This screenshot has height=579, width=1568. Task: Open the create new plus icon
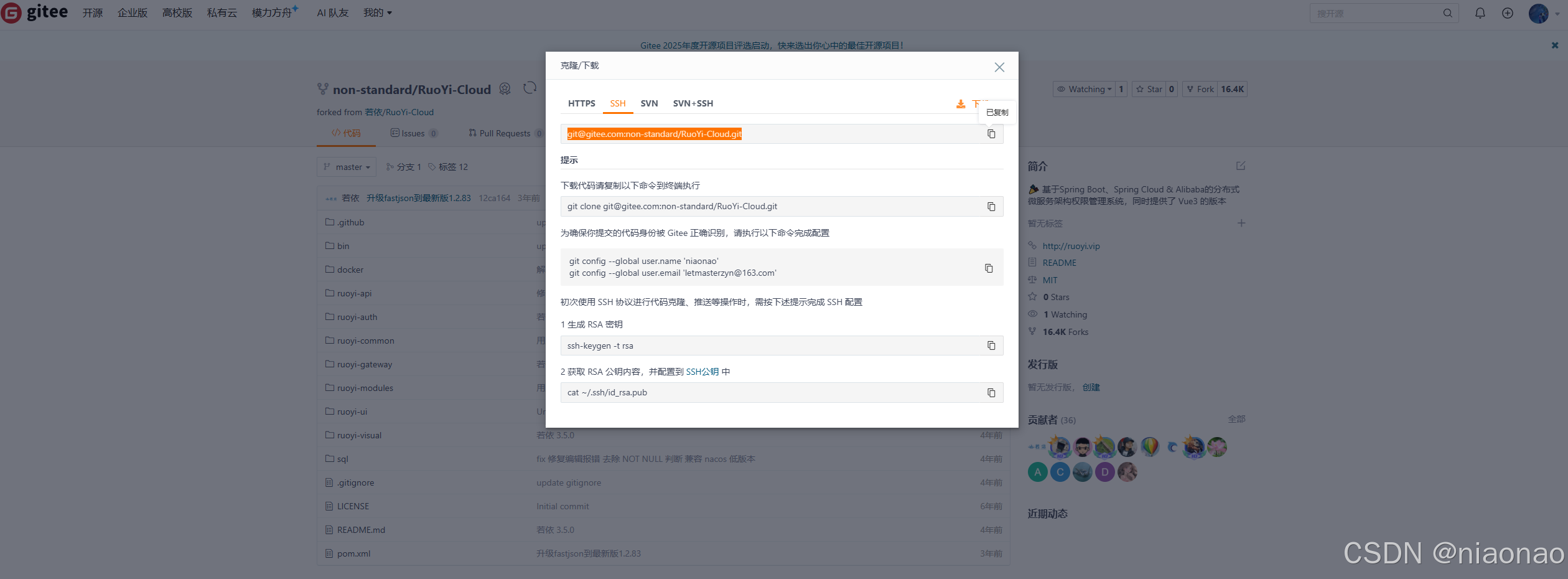pos(1508,12)
